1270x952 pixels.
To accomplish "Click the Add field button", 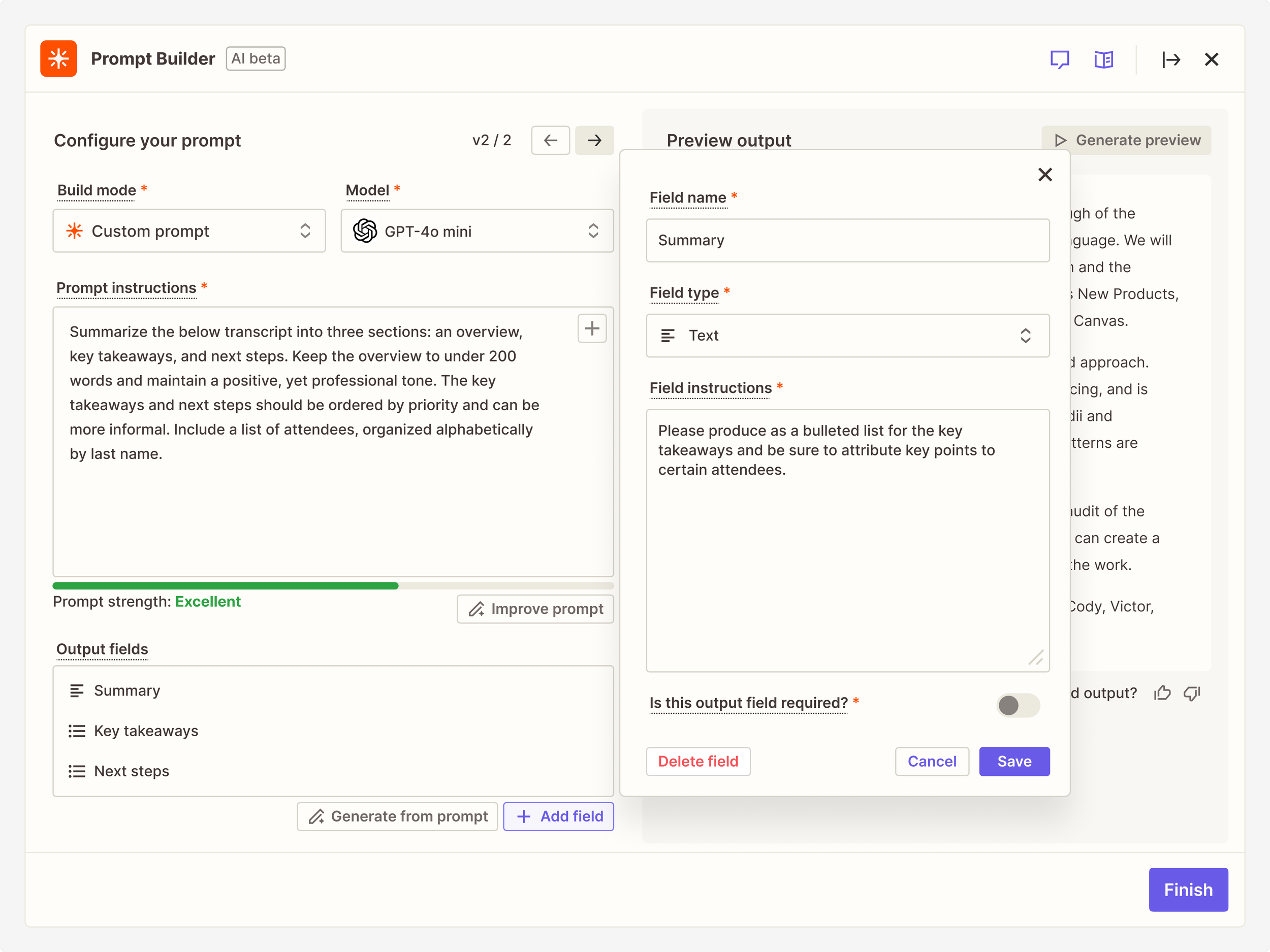I will tap(558, 816).
